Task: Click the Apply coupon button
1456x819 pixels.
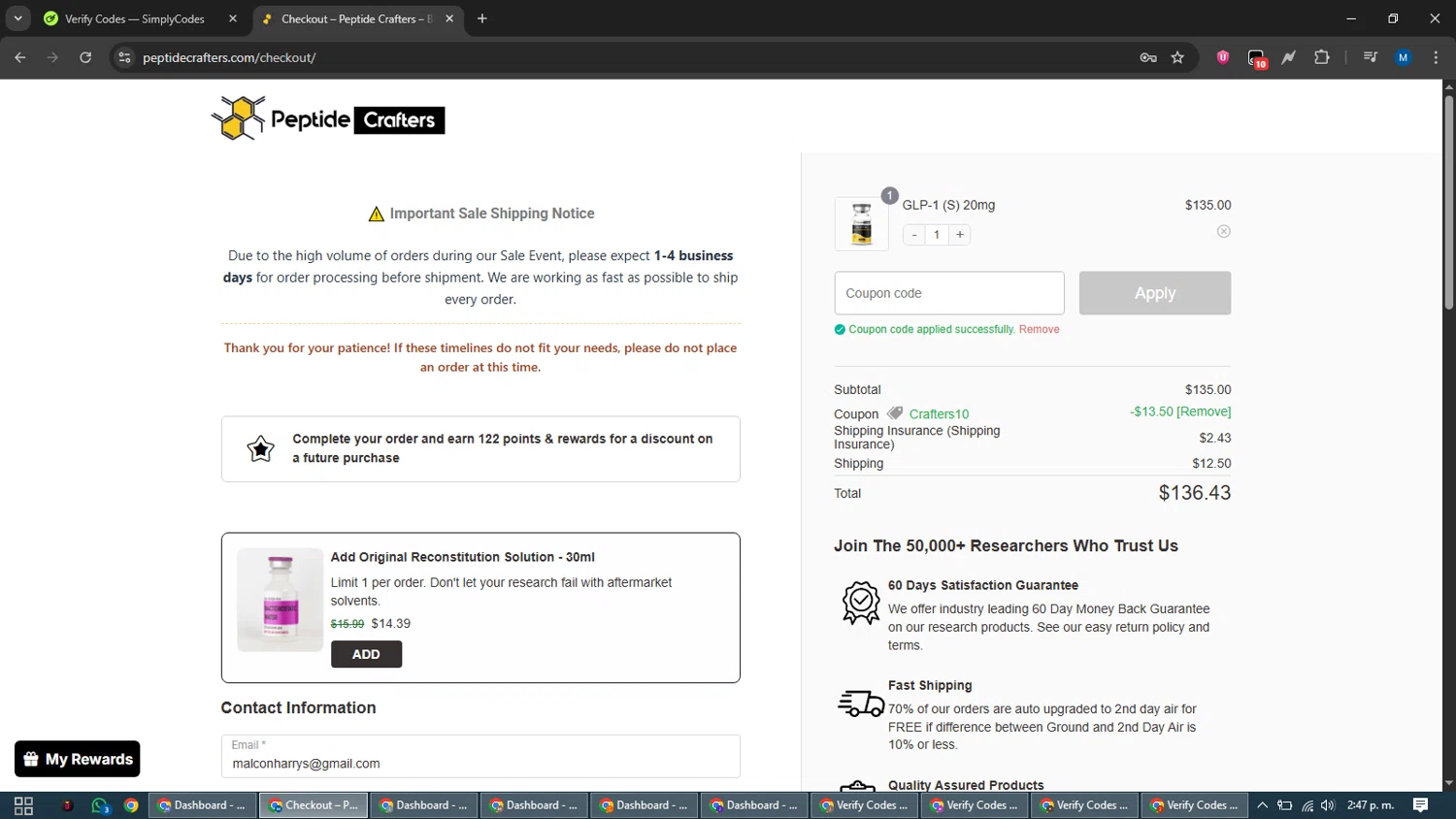Action: point(1155,293)
